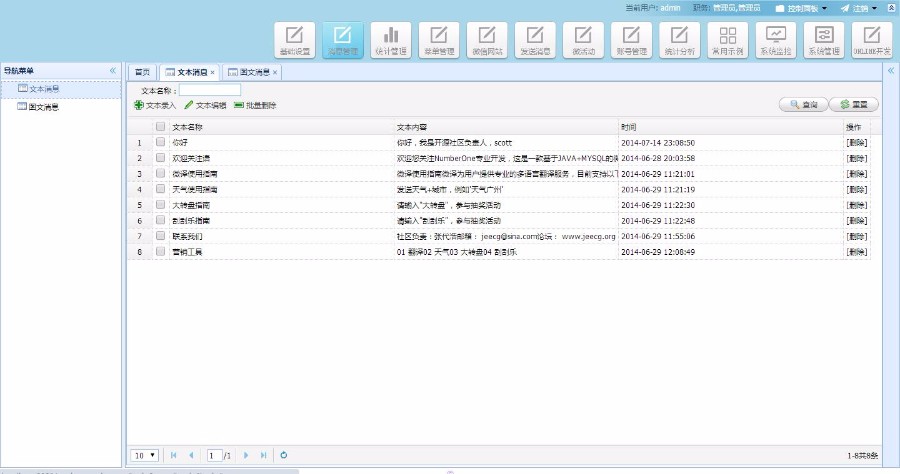Image resolution: width=900 pixels, height=474 pixels.
Task: Click the pencil 文本编辑 icon
Action: [188, 105]
